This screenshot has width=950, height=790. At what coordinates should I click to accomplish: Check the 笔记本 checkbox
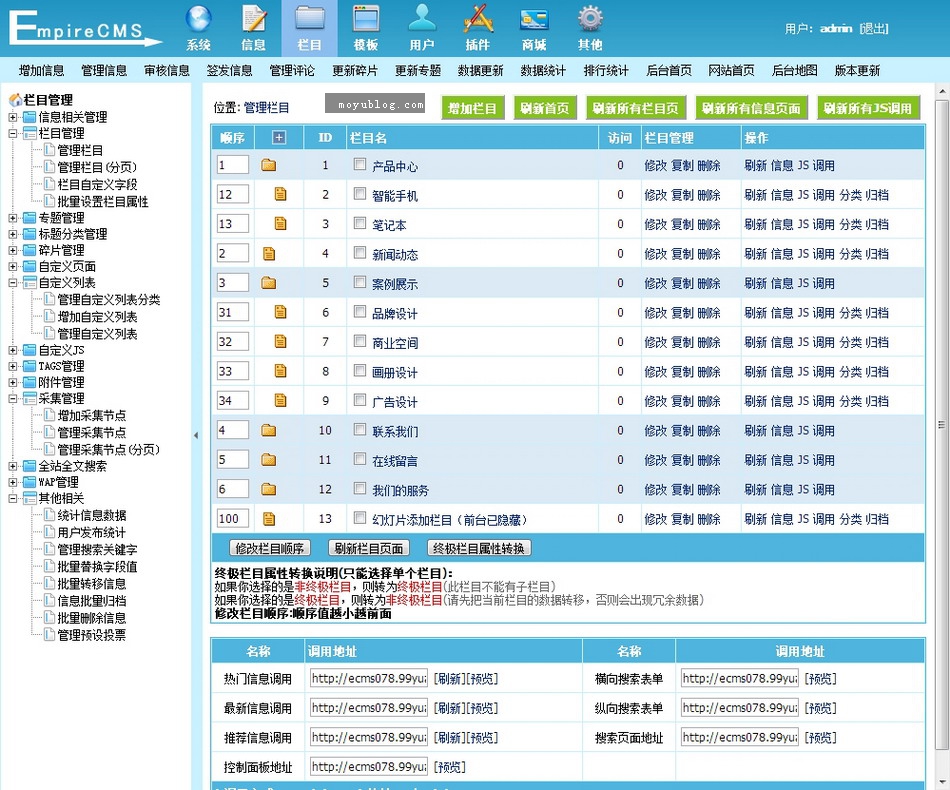360,223
